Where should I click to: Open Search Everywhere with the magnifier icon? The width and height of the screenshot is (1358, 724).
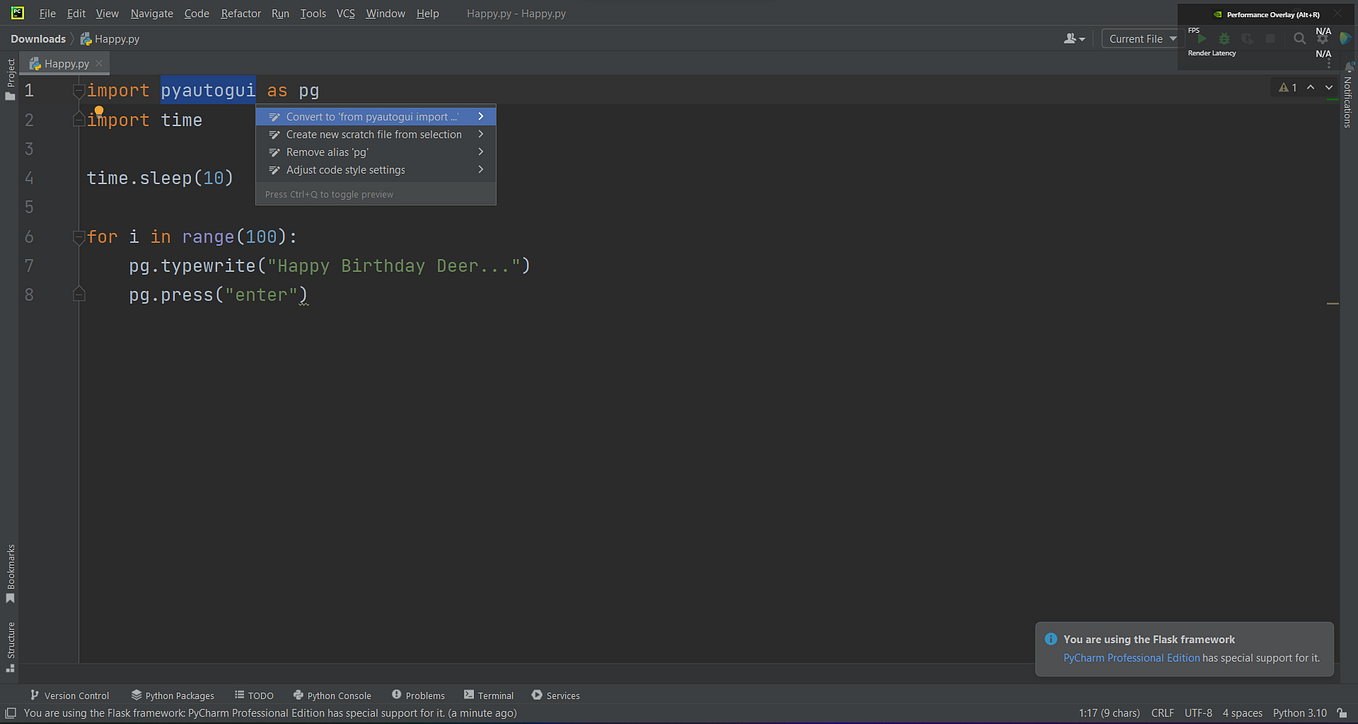1300,39
